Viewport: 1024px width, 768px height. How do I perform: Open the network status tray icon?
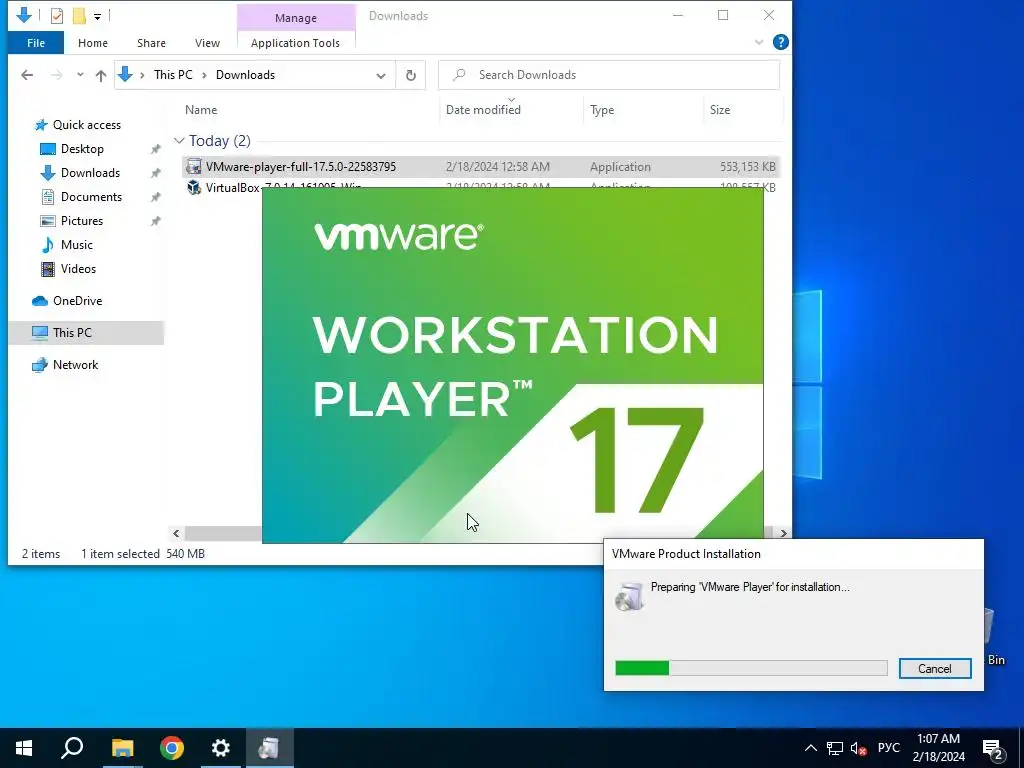point(835,748)
